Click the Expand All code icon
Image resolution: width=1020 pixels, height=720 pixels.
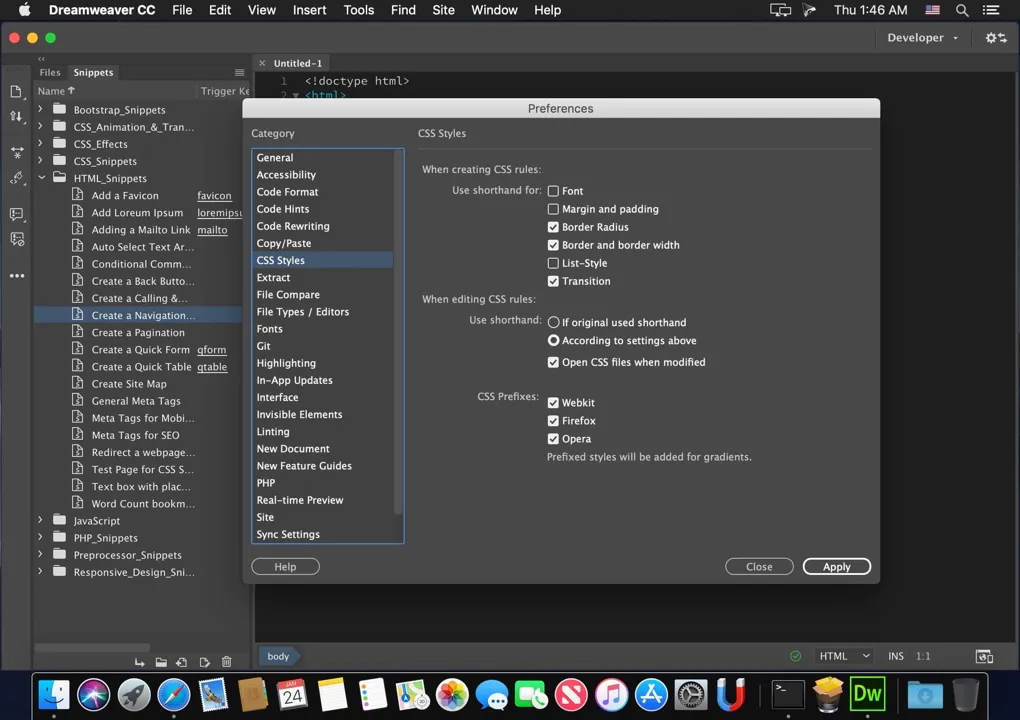[17, 152]
